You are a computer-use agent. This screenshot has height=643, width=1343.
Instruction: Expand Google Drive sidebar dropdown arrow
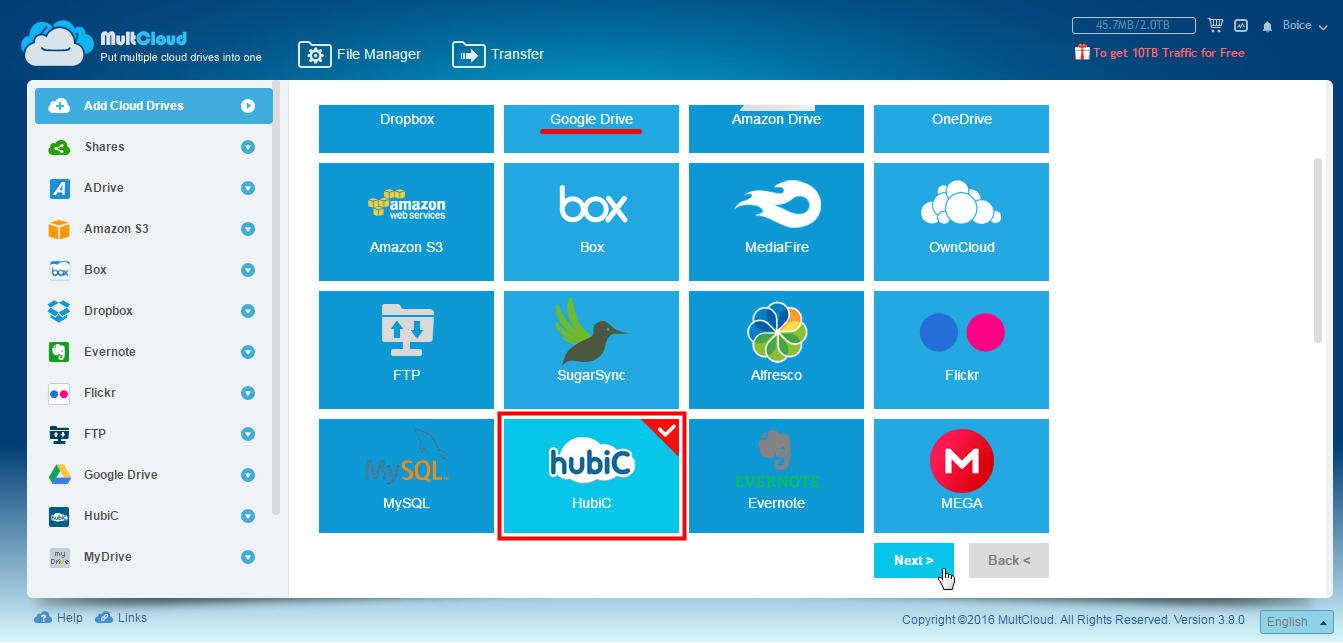(248, 475)
